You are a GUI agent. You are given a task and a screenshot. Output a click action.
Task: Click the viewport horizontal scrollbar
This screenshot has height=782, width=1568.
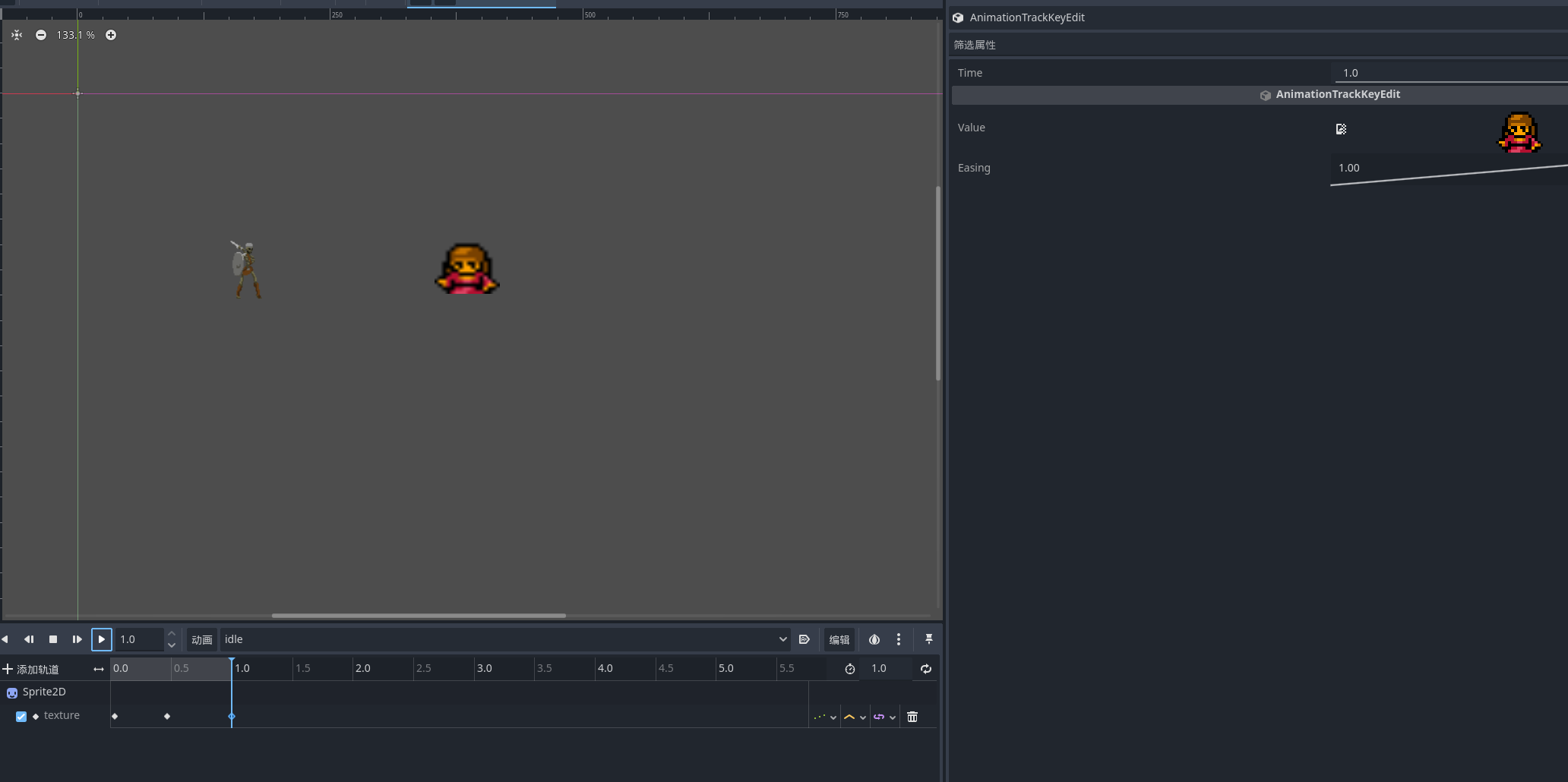419,616
